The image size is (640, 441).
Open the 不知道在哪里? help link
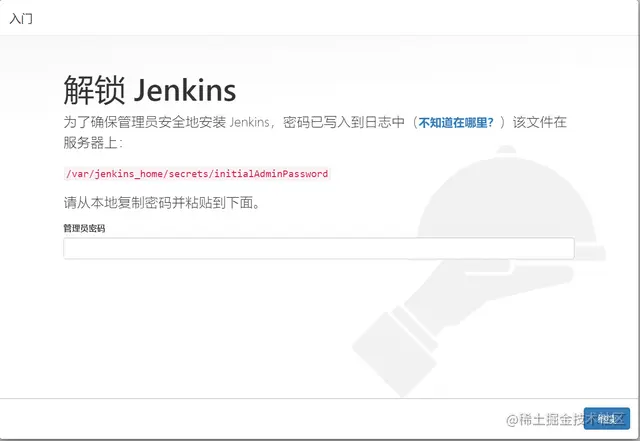click(456, 122)
